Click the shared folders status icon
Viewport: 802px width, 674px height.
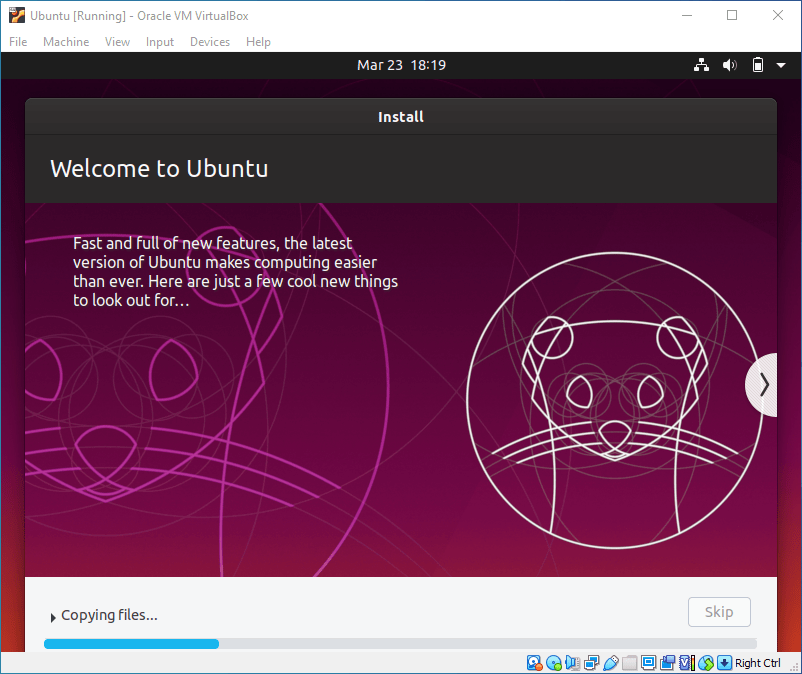coord(630,663)
